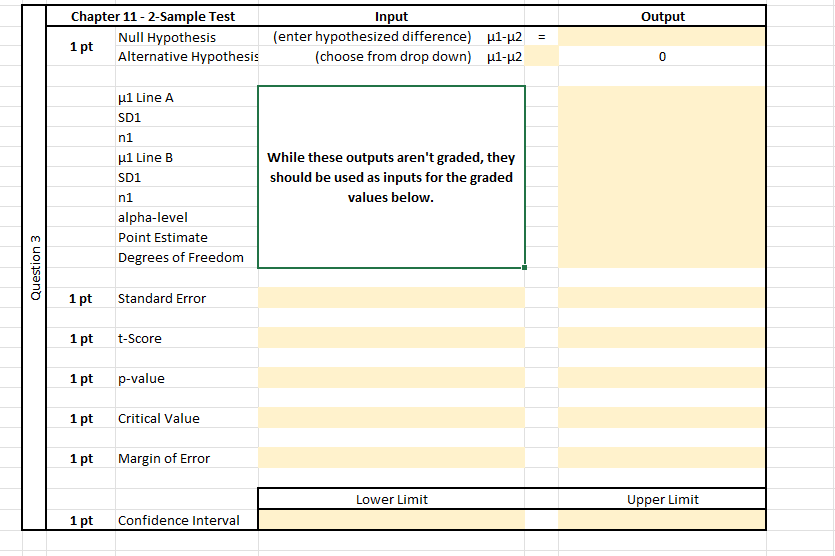Select the 'alpha-level' label cell
Image resolution: width=835 pixels, height=556 pixels.
click(x=187, y=217)
